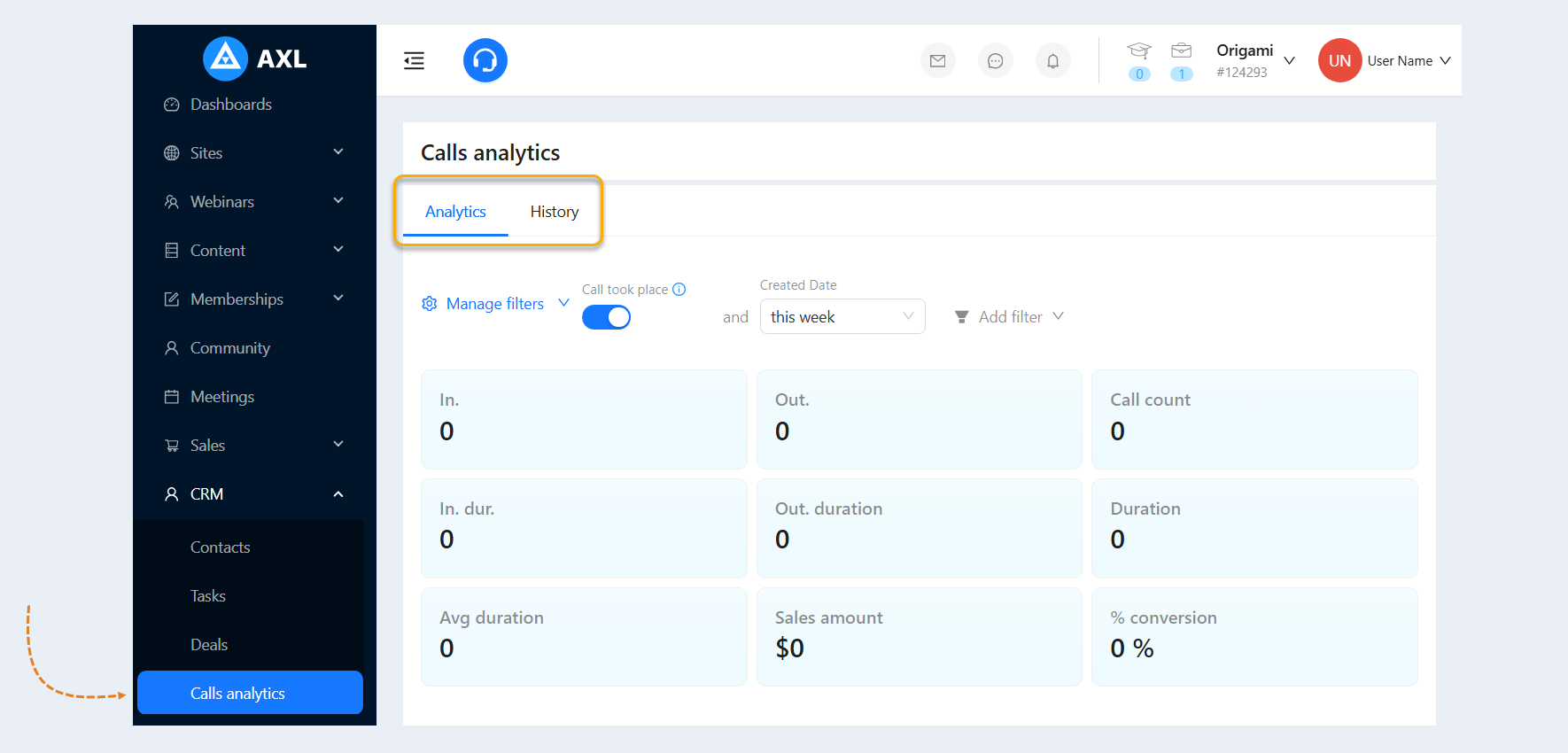
Task: Click the Sales cart icon in sidebar
Action: click(x=172, y=446)
